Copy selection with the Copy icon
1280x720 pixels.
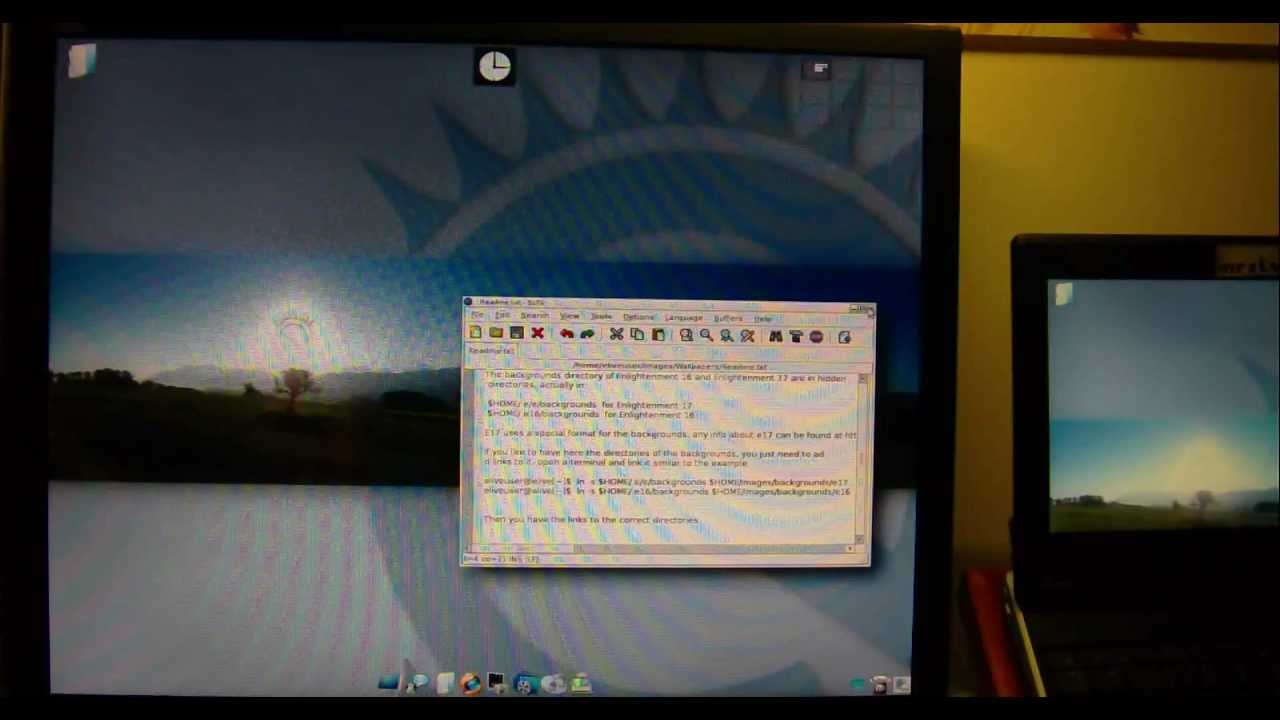coord(637,334)
